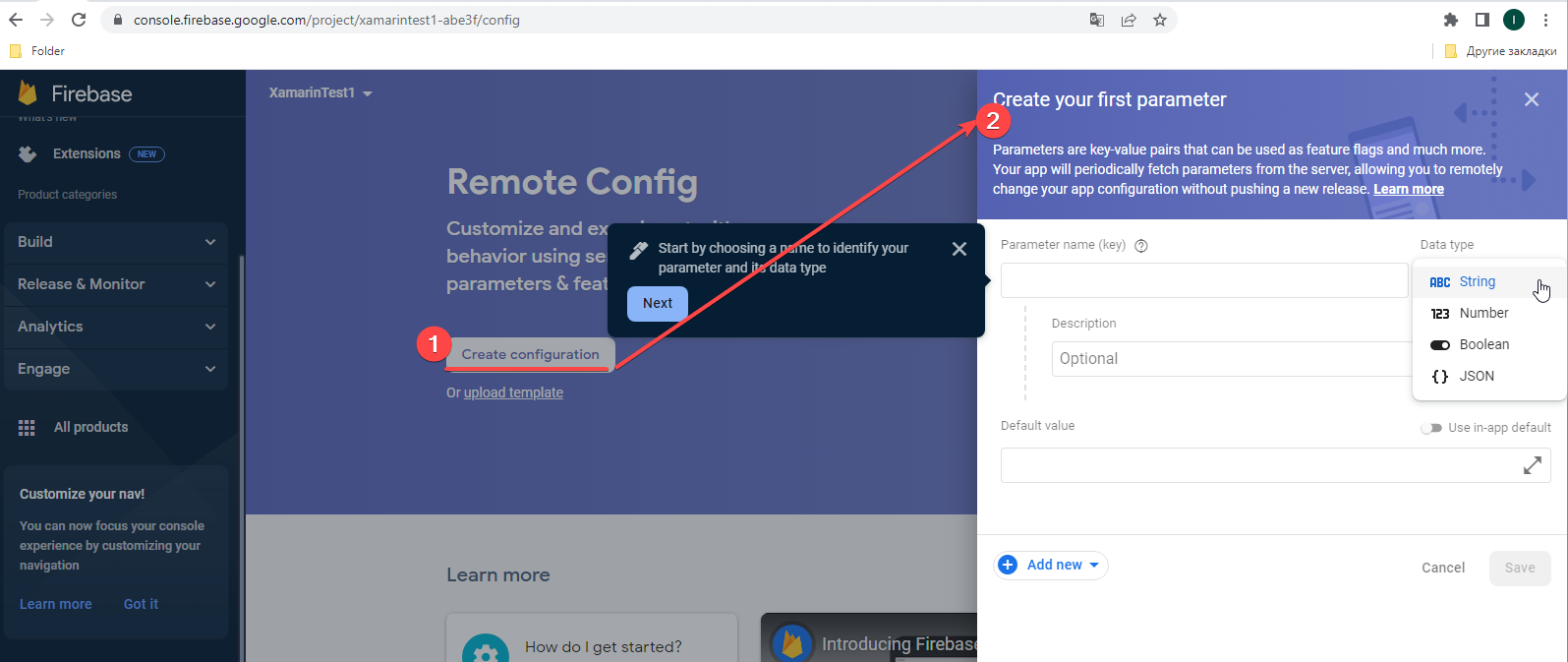This screenshot has width=1568, height=662.
Task: Open the Chrome profile avatar
Action: click(x=1514, y=20)
